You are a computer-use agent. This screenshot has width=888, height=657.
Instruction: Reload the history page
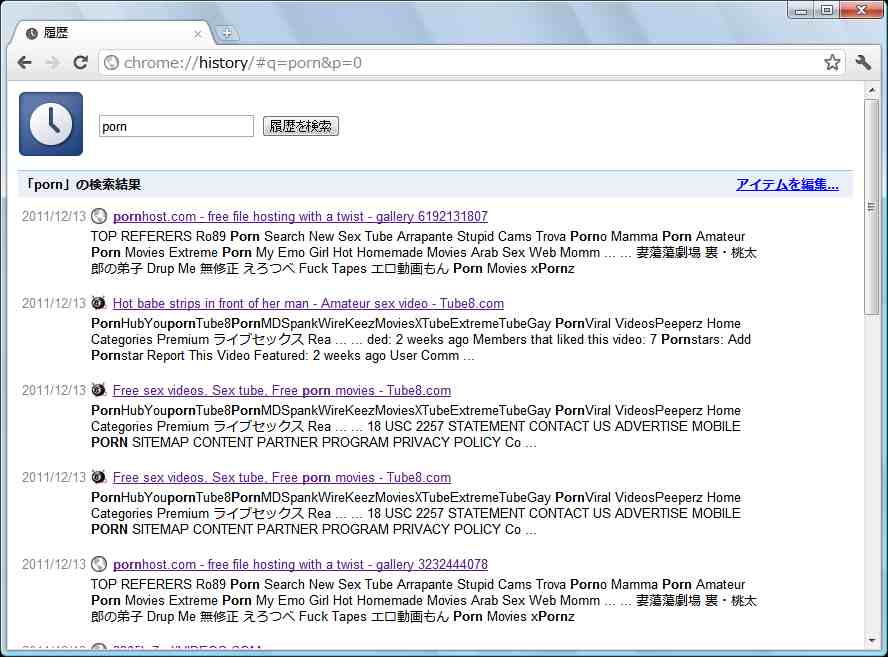tap(80, 62)
